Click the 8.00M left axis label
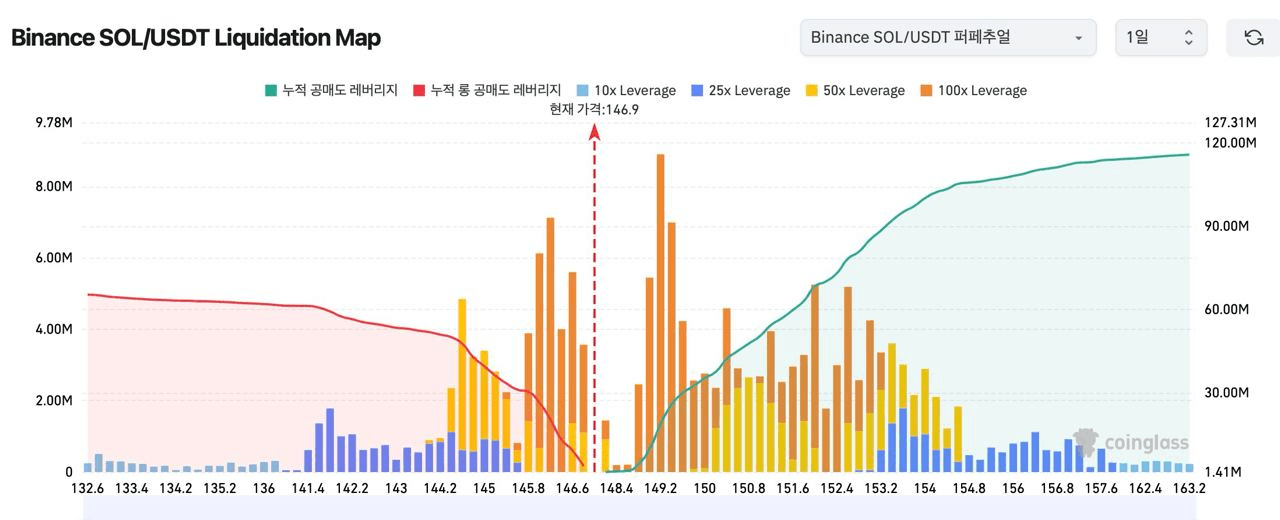 point(55,186)
